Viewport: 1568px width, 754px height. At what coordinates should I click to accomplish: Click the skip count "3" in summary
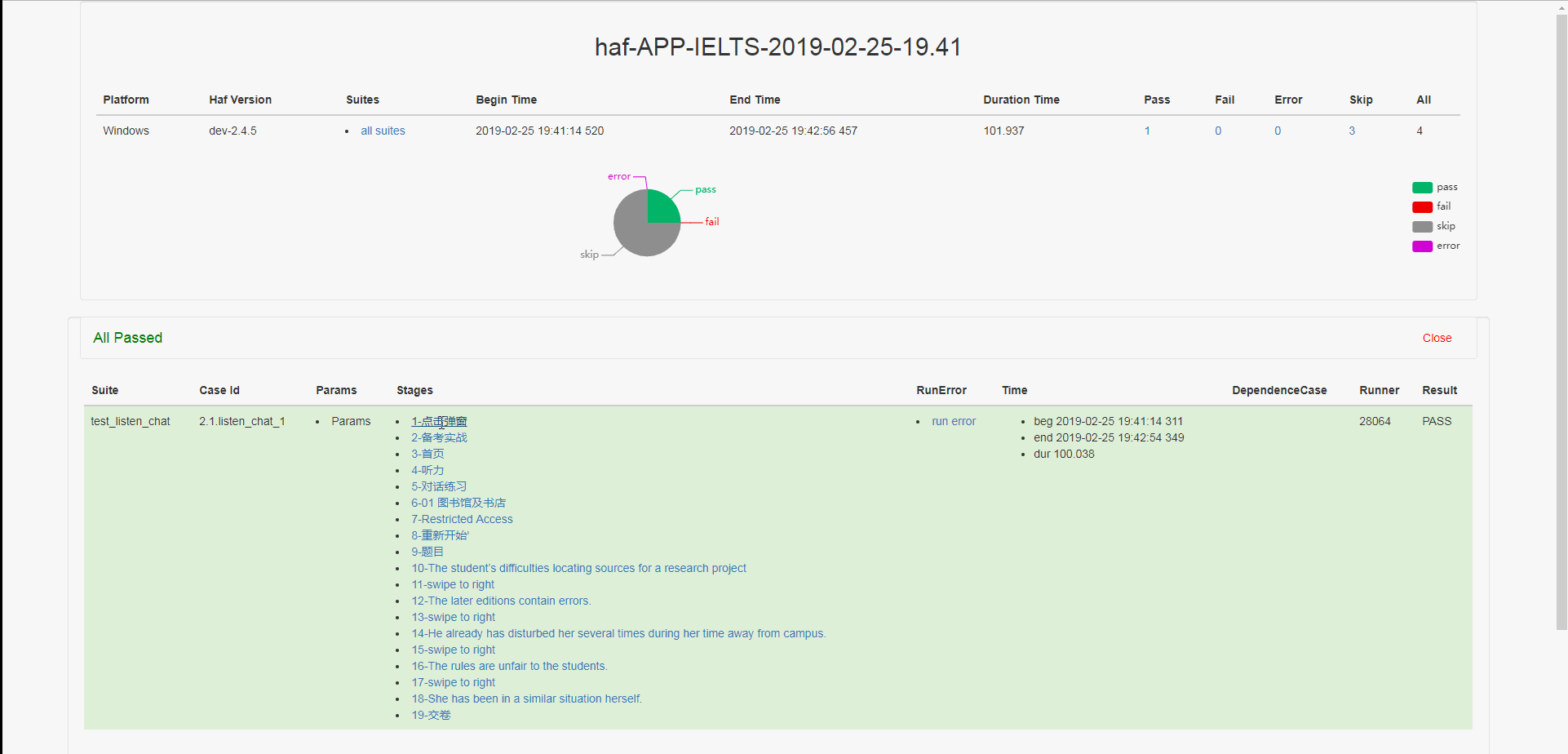(1352, 131)
